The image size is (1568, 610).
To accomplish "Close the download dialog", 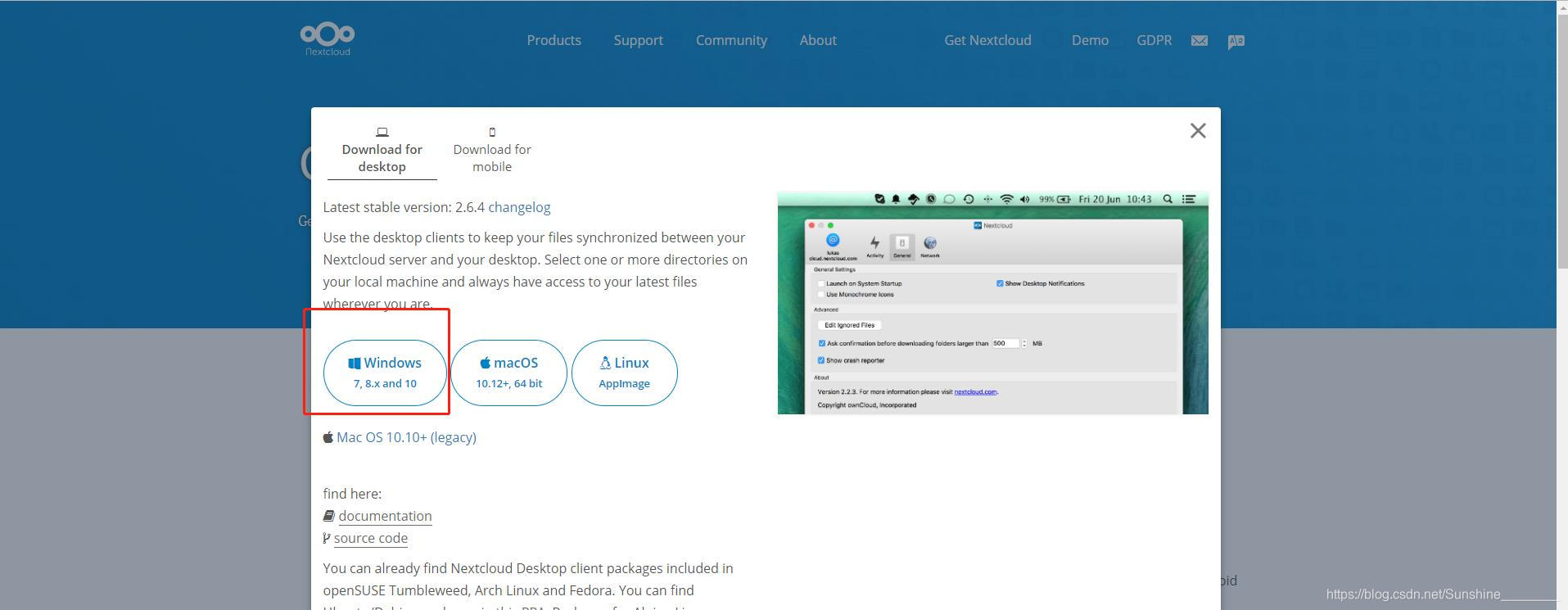I will tap(1198, 131).
